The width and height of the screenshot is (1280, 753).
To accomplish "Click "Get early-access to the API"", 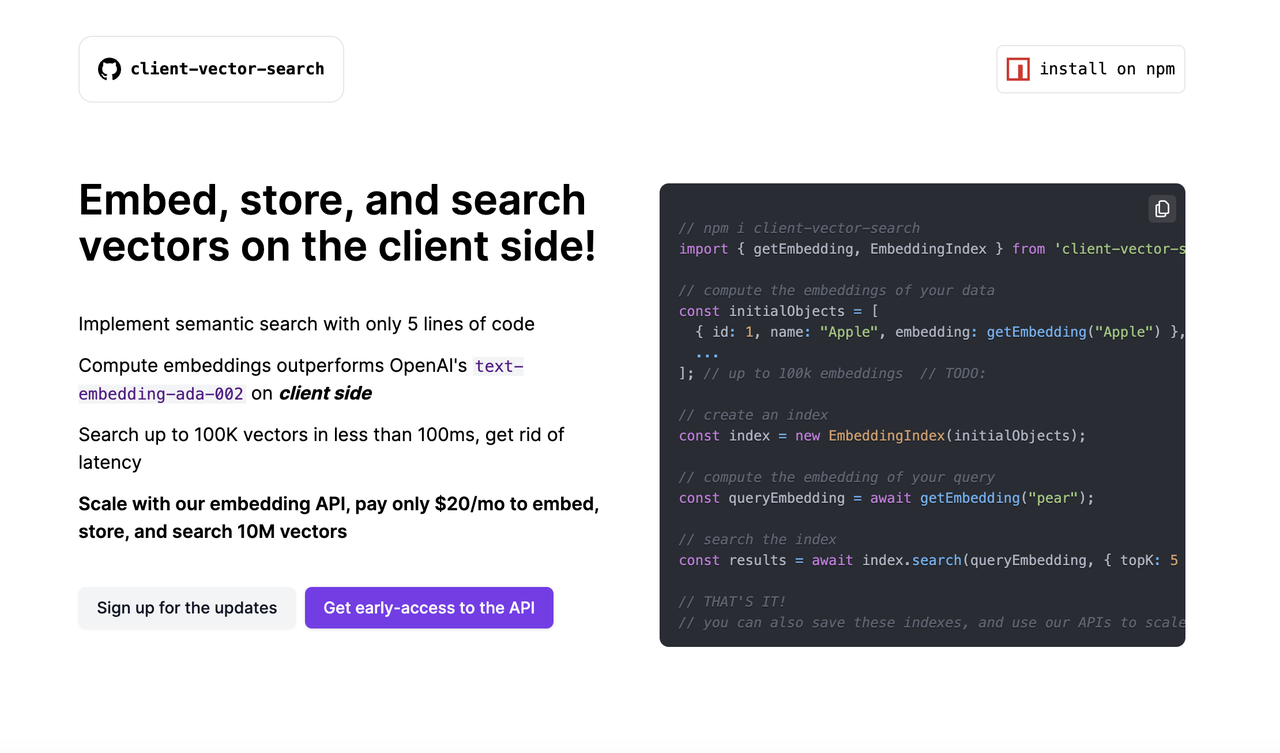I will pos(428,607).
